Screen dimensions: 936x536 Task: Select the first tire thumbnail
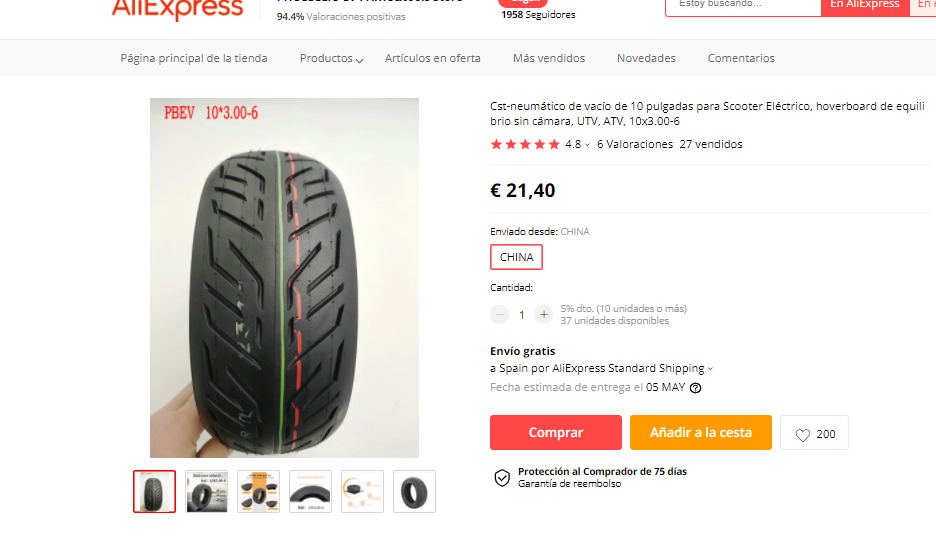pos(155,492)
